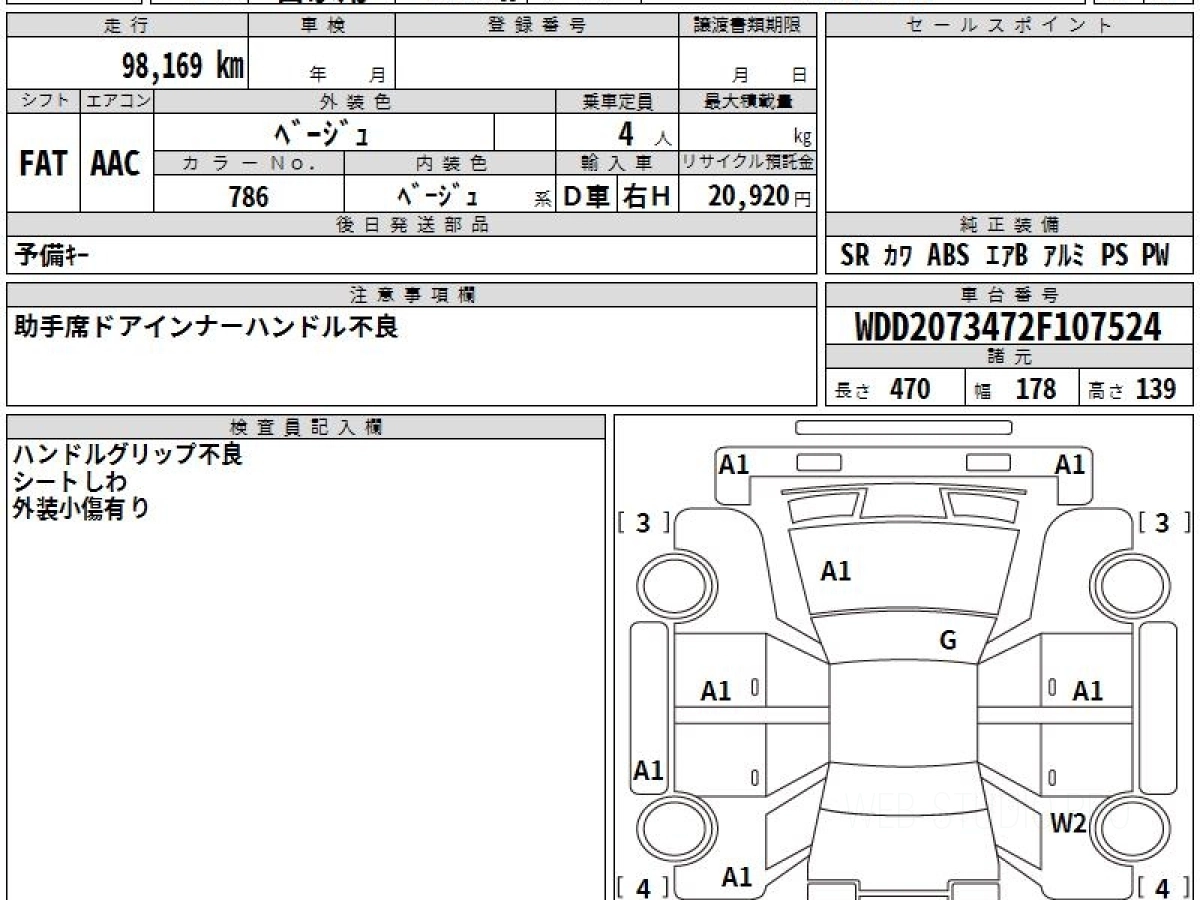Click the A1 mark on the hood

[x=836, y=572]
